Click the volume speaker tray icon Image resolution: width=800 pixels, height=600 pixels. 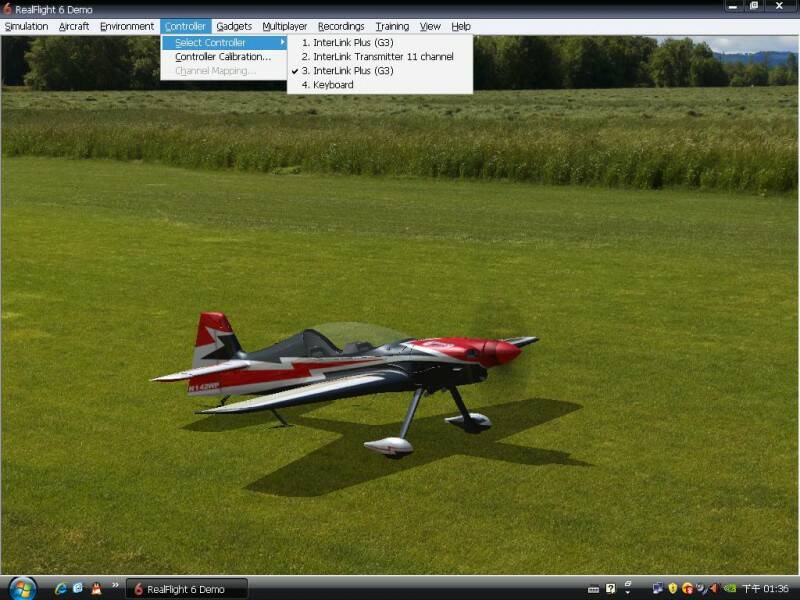pyautogui.click(x=714, y=589)
